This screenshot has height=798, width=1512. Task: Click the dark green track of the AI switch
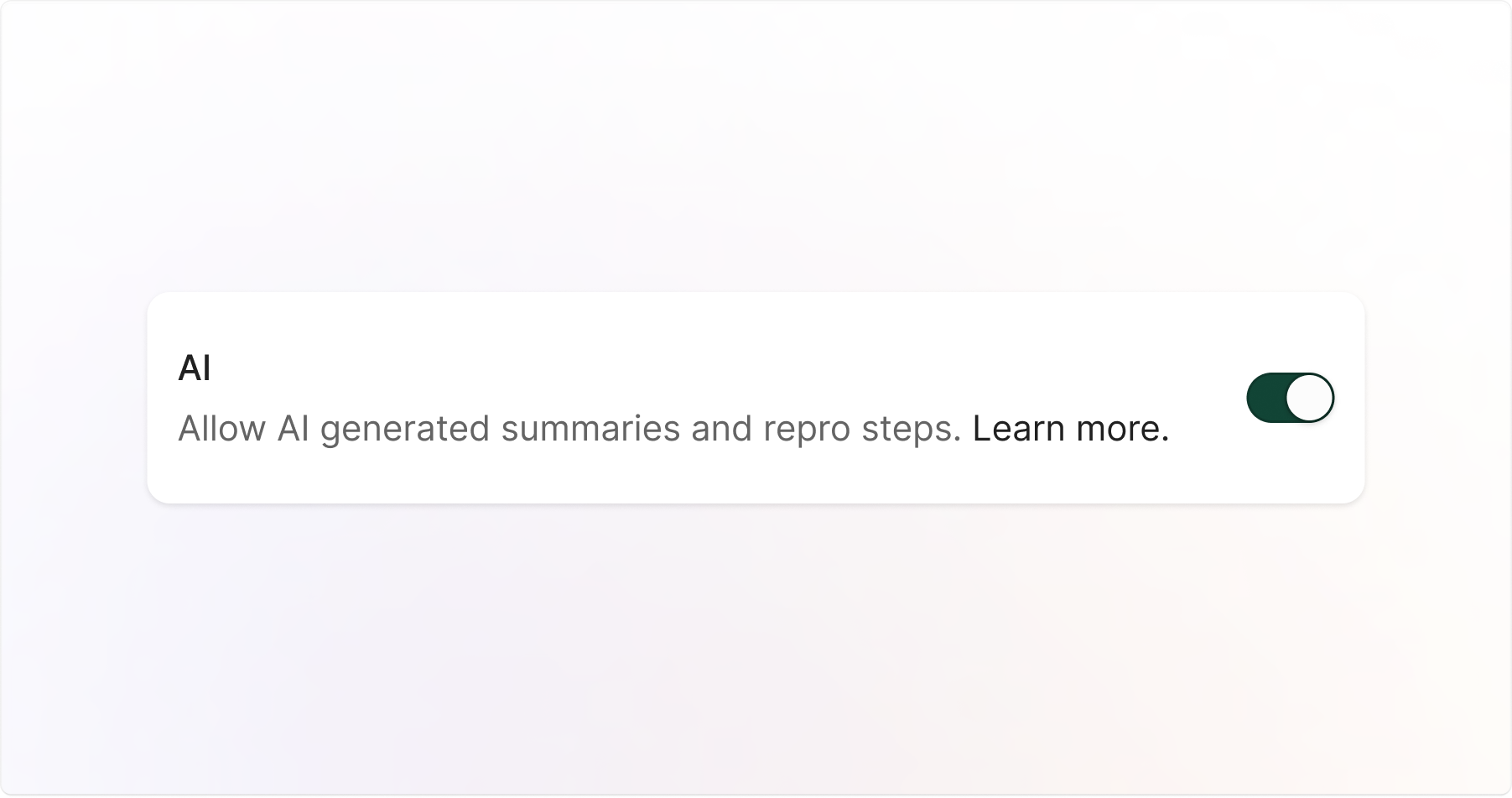click(1266, 398)
